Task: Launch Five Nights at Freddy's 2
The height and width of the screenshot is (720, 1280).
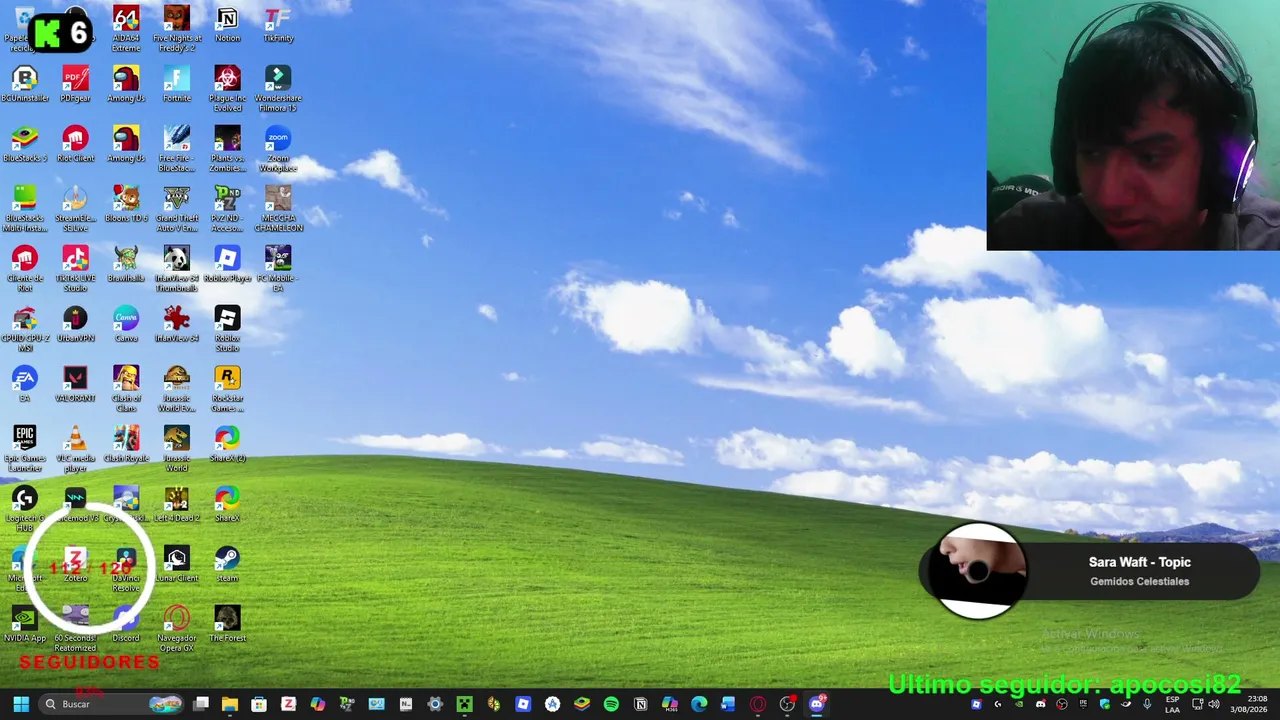Action: click(x=177, y=29)
